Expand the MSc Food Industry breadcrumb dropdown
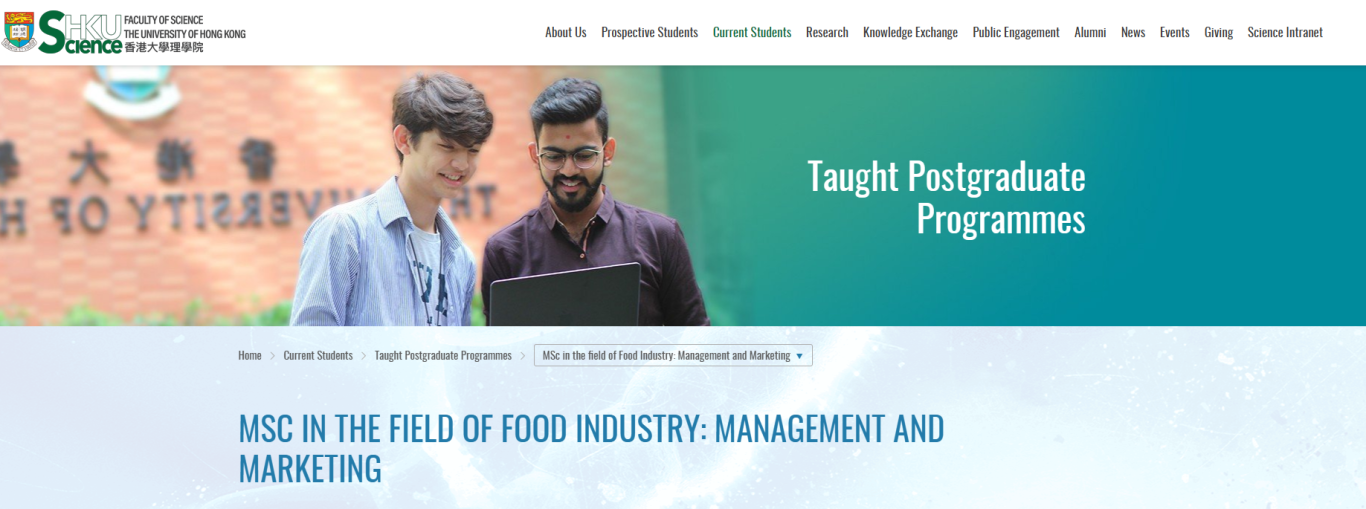The width and height of the screenshot is (1366, 509). click(673, 355)
